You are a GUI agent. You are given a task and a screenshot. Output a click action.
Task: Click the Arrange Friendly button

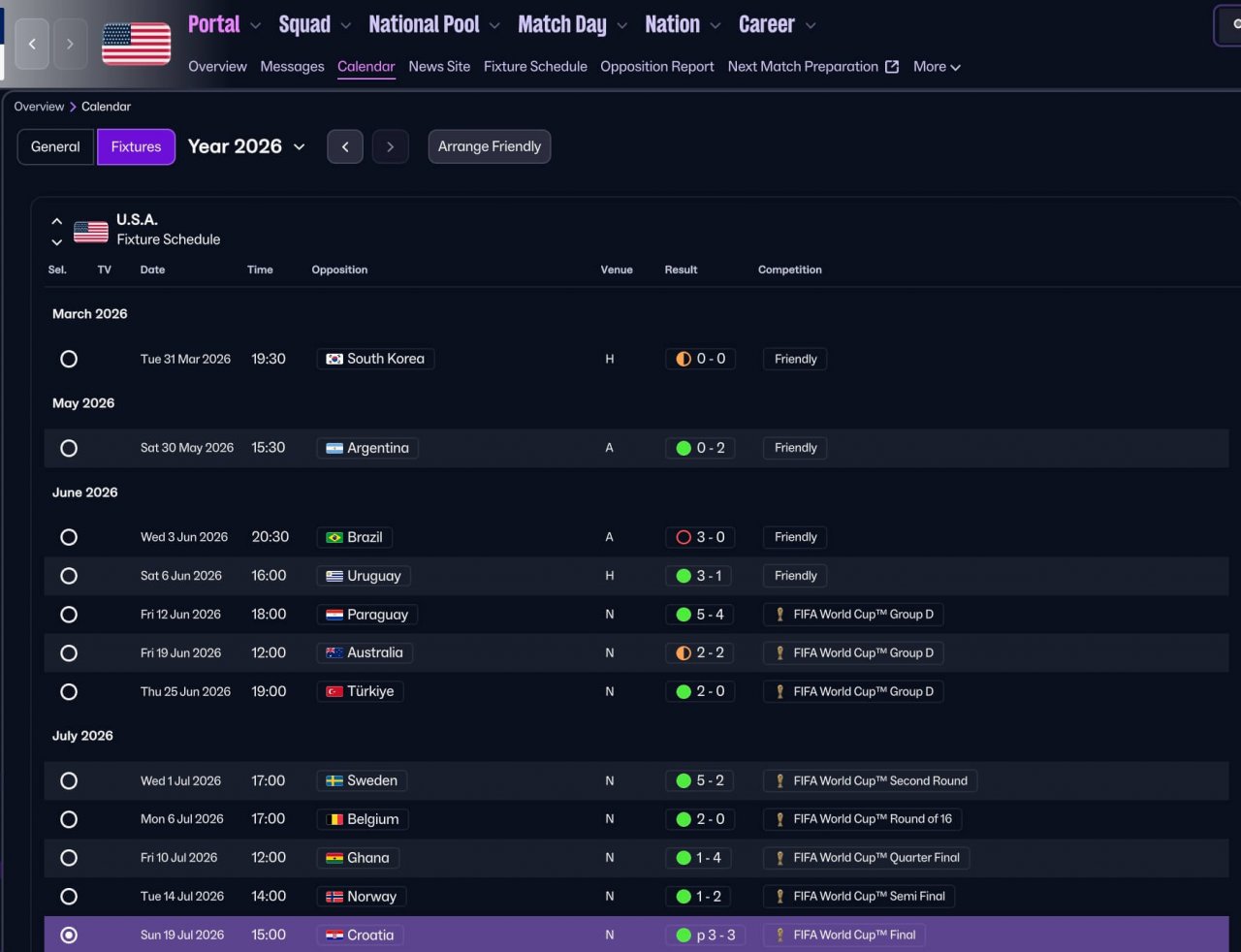click(x=490, y=147)
